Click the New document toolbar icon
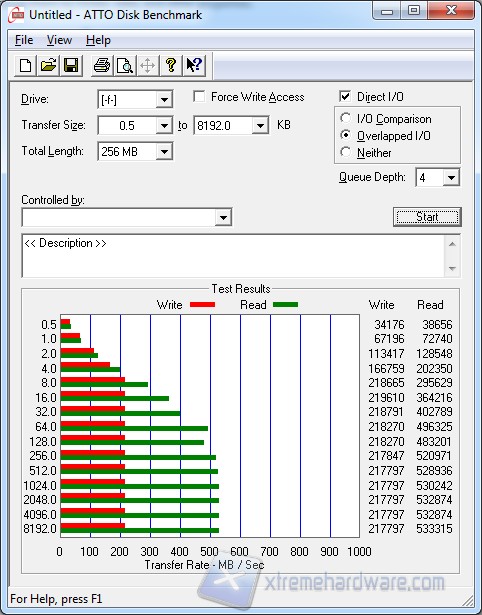Screen dimensions: 482x615 (25, 65)
